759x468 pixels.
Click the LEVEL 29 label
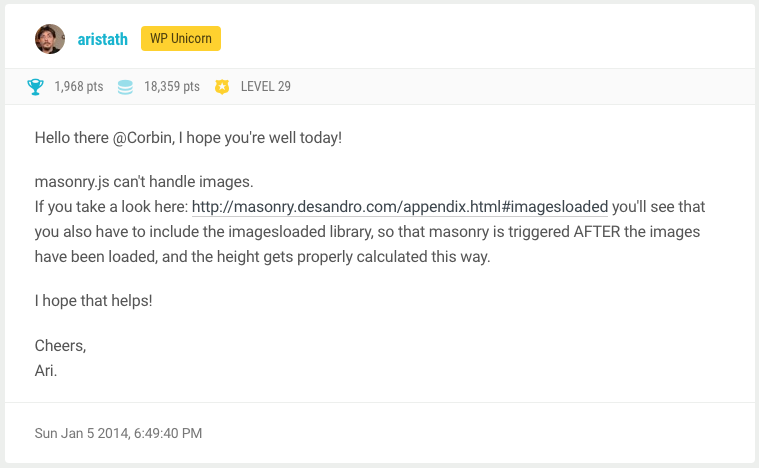tap(266, 87)
